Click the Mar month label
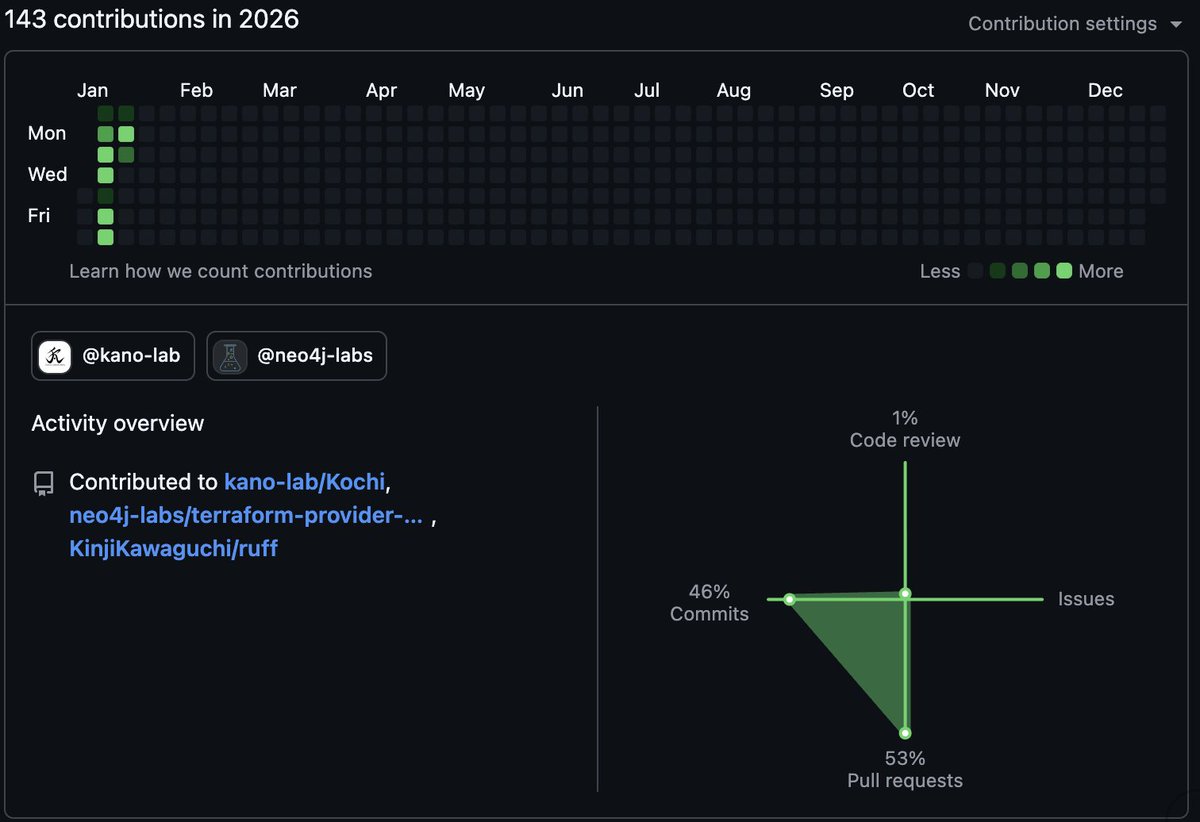 click(279, 90)
